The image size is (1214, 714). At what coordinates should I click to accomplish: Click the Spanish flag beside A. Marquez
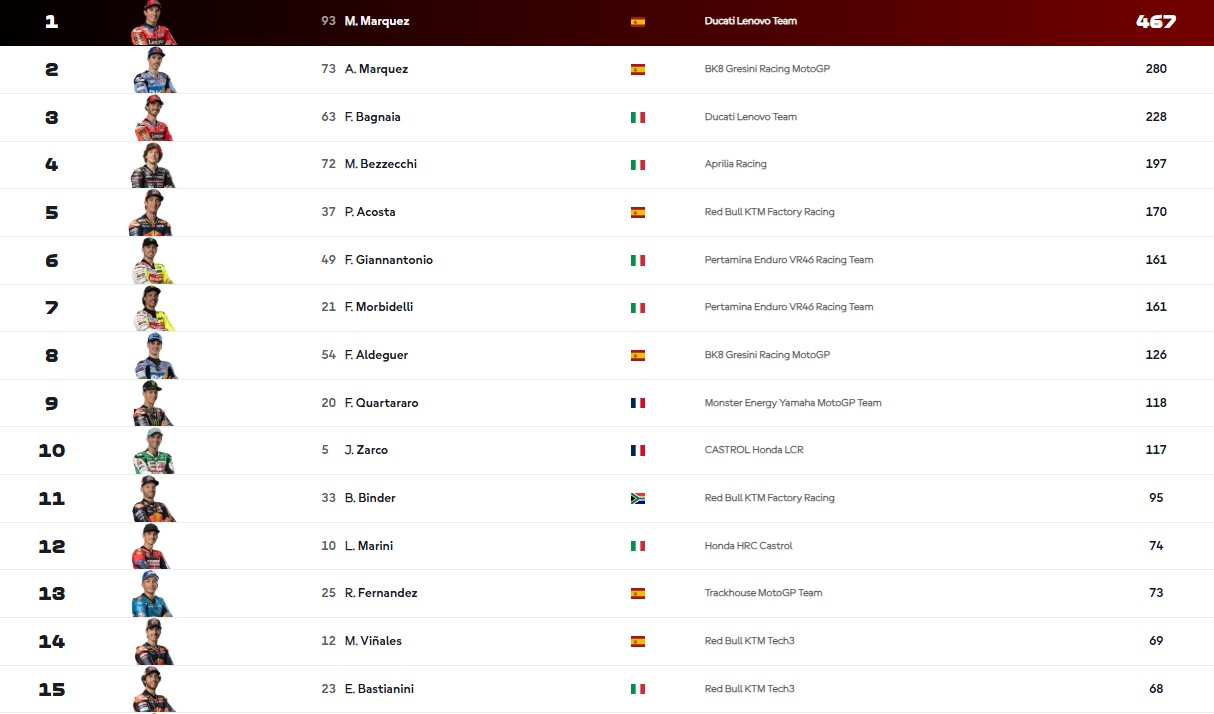[638, 69]
